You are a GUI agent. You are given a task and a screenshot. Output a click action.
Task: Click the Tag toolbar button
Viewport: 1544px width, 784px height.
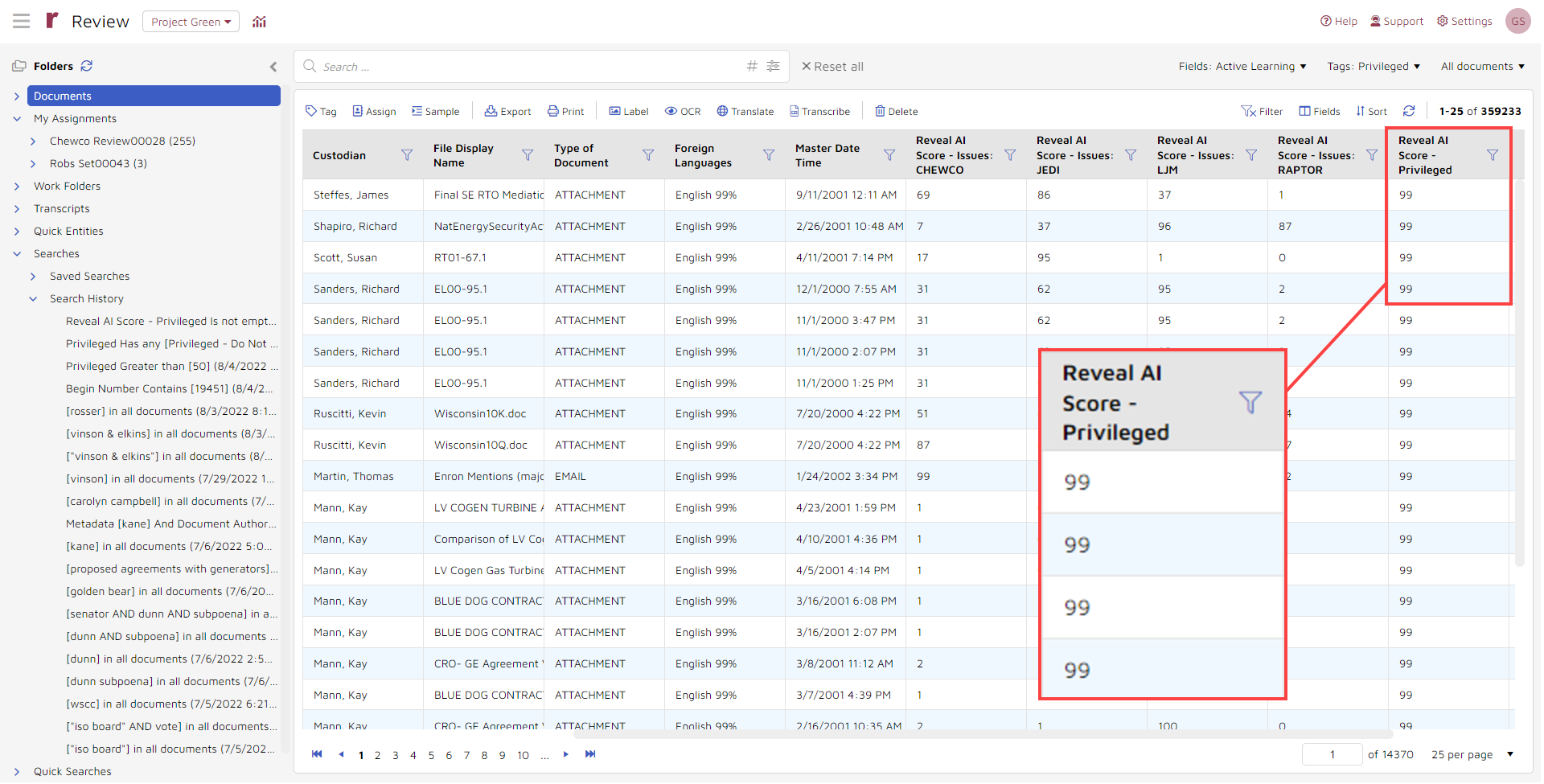tap(321, 111)
